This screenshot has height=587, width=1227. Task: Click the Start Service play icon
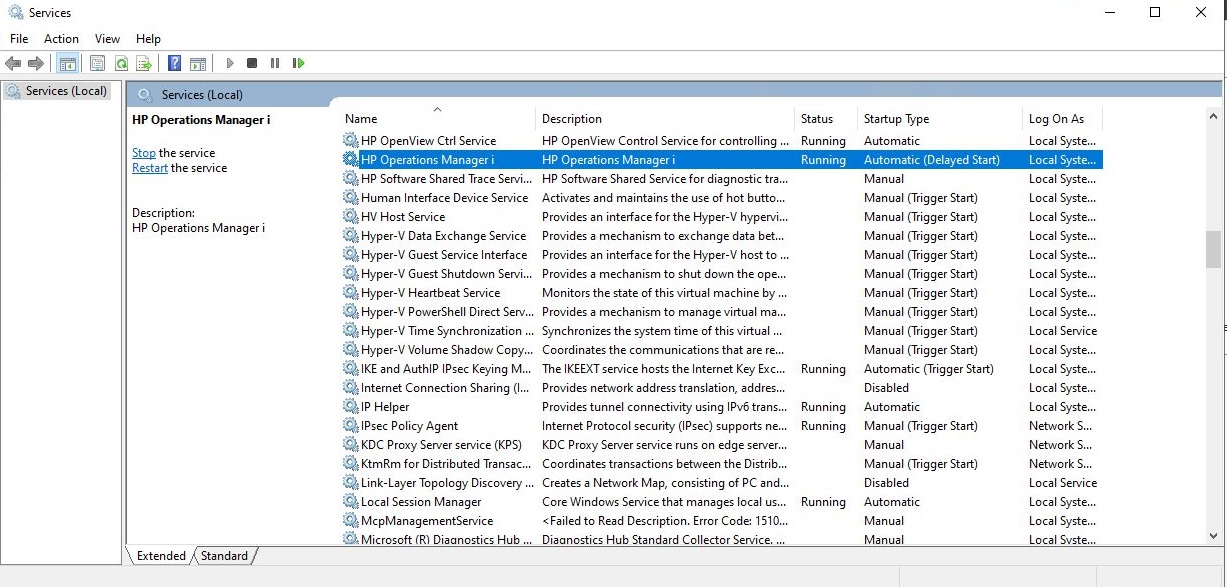(229, 63)
